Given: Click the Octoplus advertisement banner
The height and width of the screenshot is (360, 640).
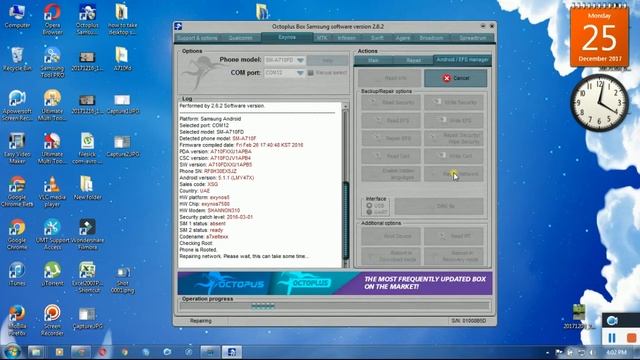Looking at the screenshot, I should [x=335, y=283].
